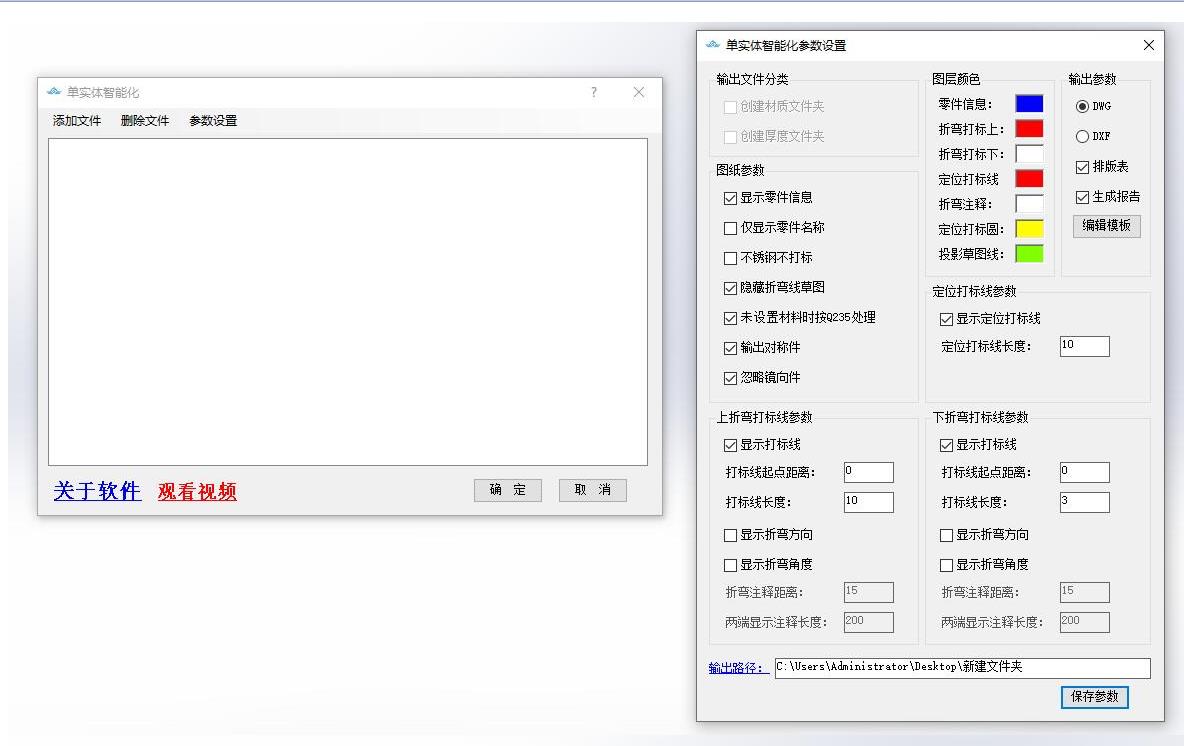Screen dimensions: 1184x746
Task: Pick the green 投影草图线 color swatch
Action: tap(1029, 254)
